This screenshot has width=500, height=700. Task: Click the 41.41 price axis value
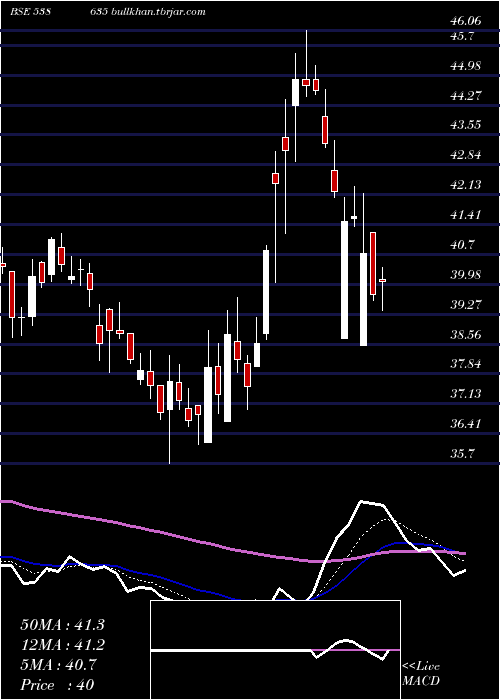click(466, 215)
